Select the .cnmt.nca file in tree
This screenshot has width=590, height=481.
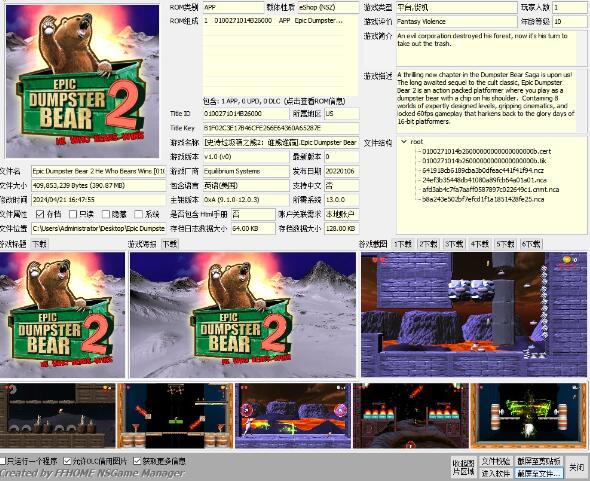tap(490, 189)
